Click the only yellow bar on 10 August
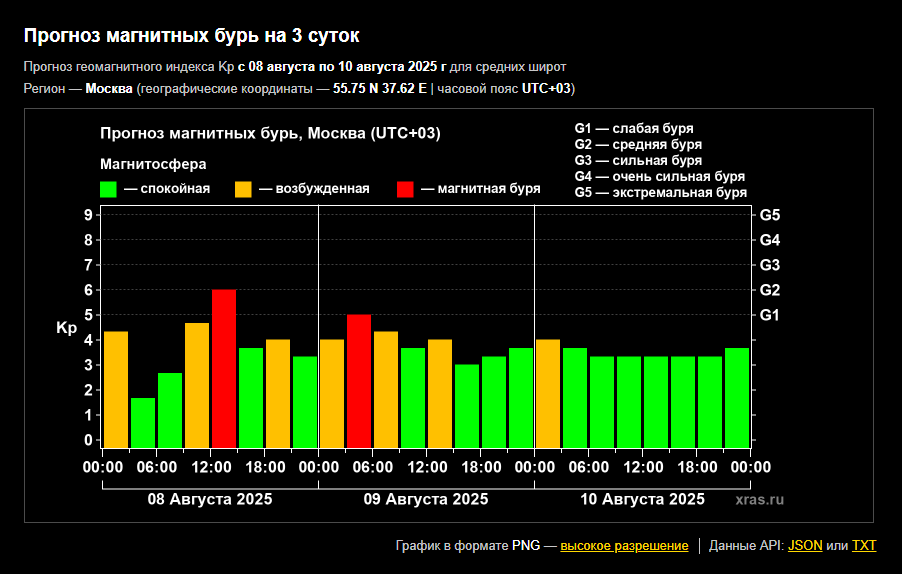 pyautogui.click(x=548, y=393)
